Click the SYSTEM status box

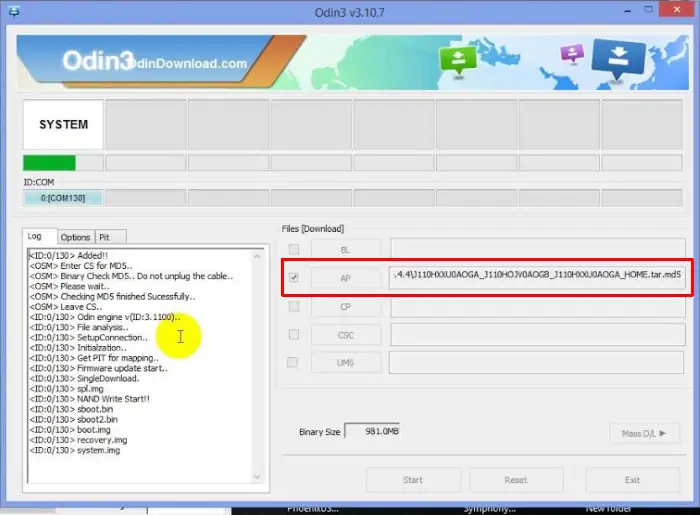[x=63, y=125]
